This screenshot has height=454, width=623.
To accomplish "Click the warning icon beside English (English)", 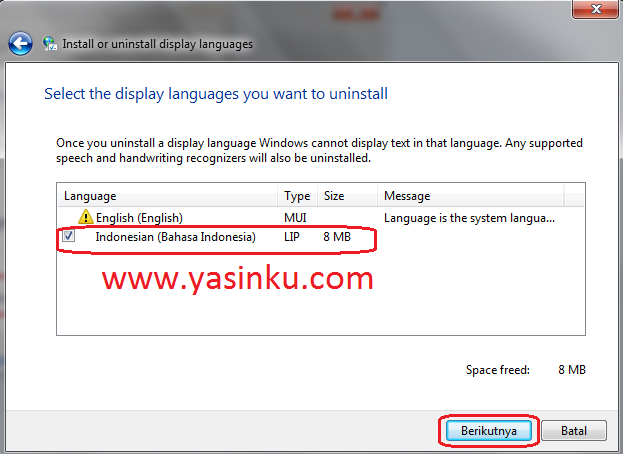I will [85, 217].
